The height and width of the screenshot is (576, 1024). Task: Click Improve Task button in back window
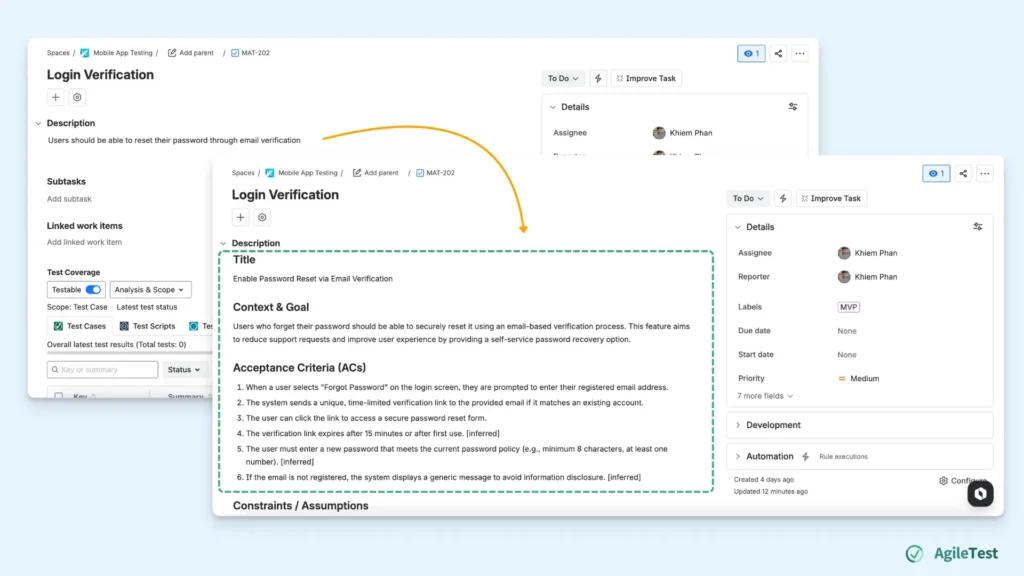[646, 78]
